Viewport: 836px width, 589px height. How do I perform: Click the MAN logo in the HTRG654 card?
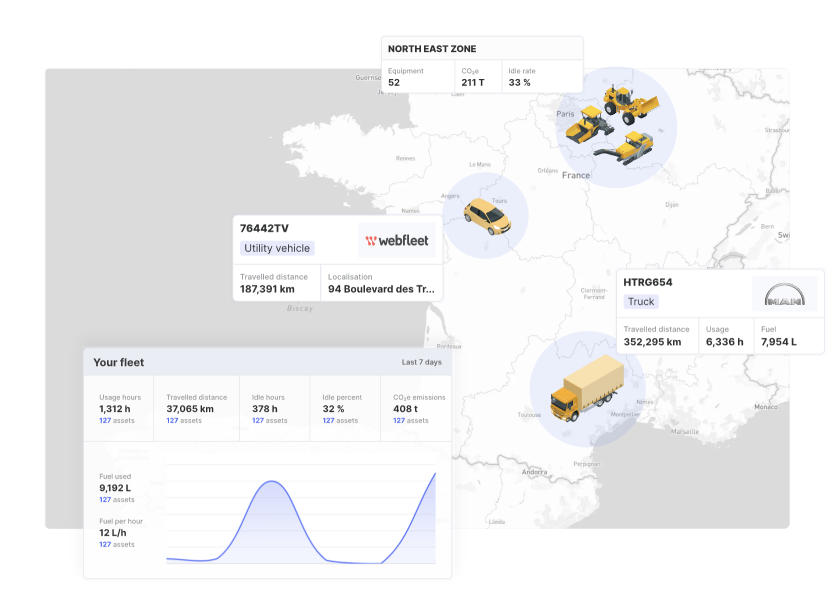tap(783, 294)
